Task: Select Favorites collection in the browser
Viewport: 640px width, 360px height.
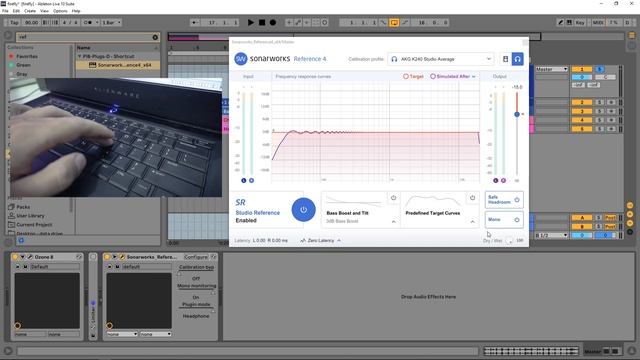Action: click(27, 56)
